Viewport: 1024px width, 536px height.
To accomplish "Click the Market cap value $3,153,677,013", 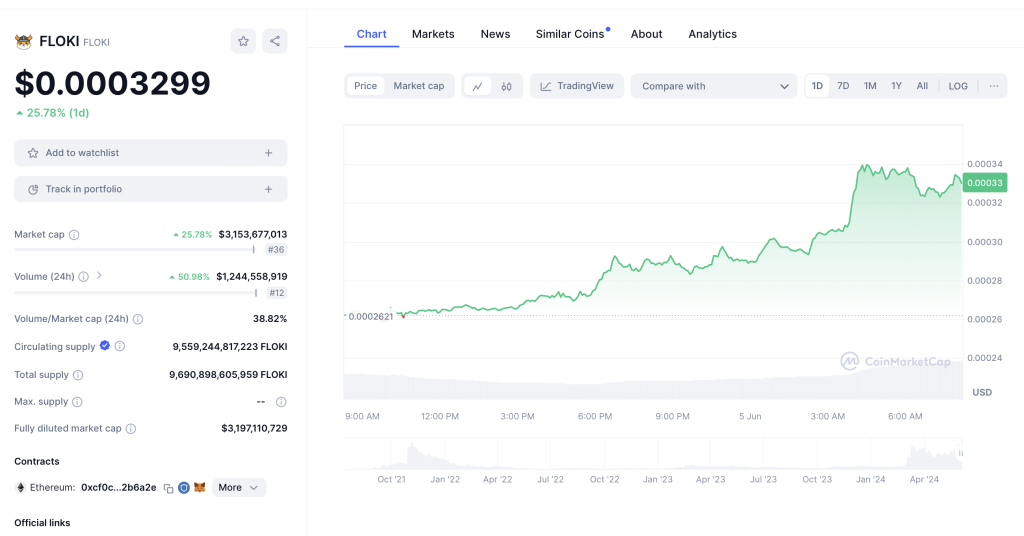I will click(x=253, y=234).
